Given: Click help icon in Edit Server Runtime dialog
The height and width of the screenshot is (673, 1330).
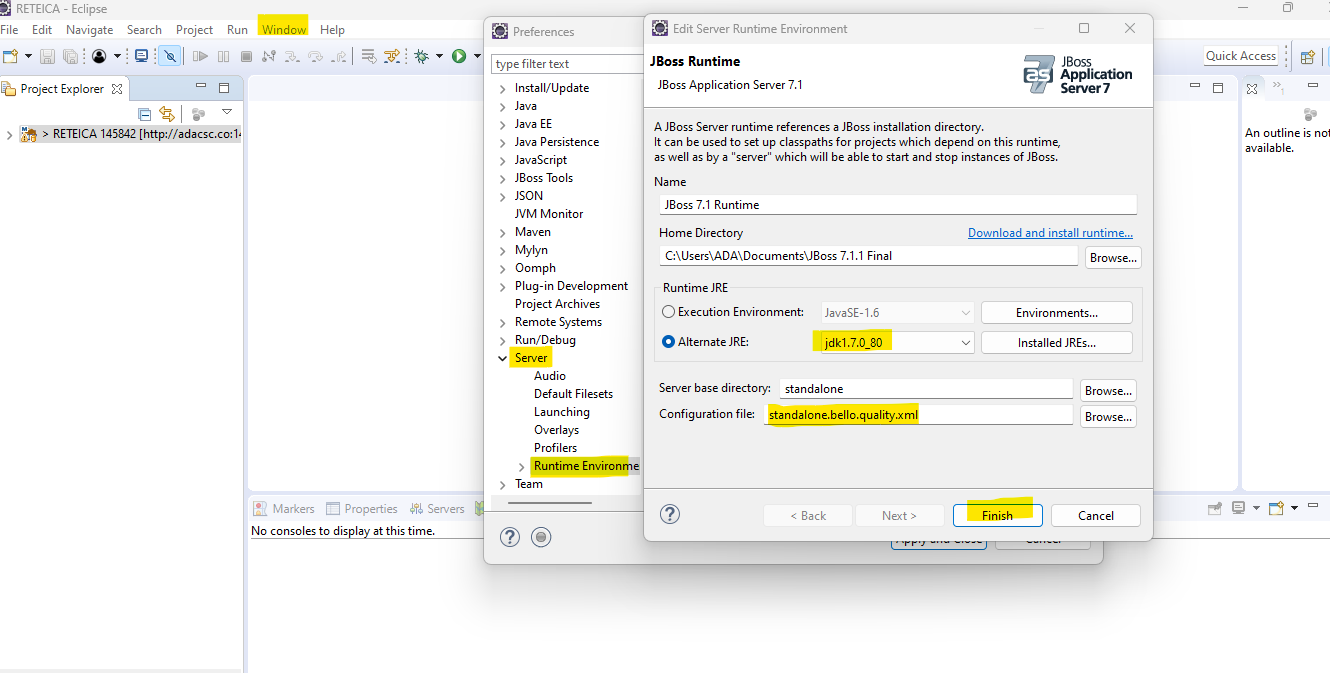Looking at the screenshot, I should 670,515.
